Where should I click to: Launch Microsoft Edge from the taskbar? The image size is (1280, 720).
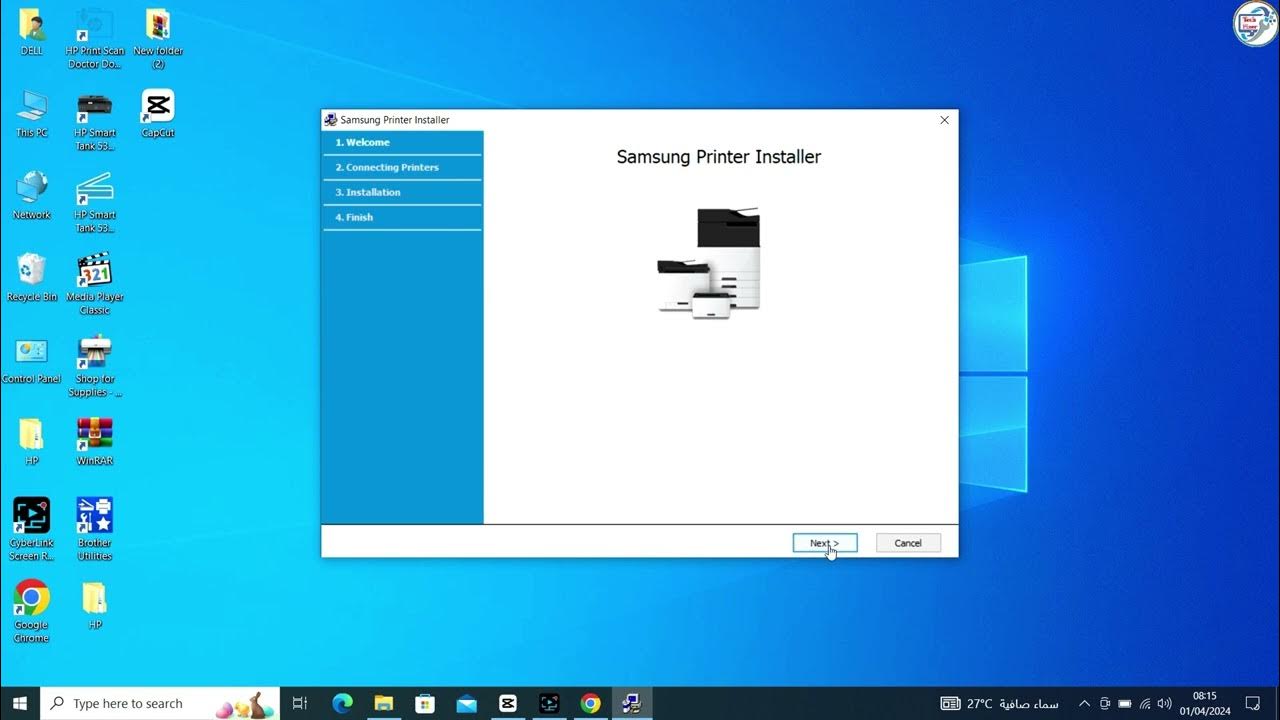(x=342, y=704)
